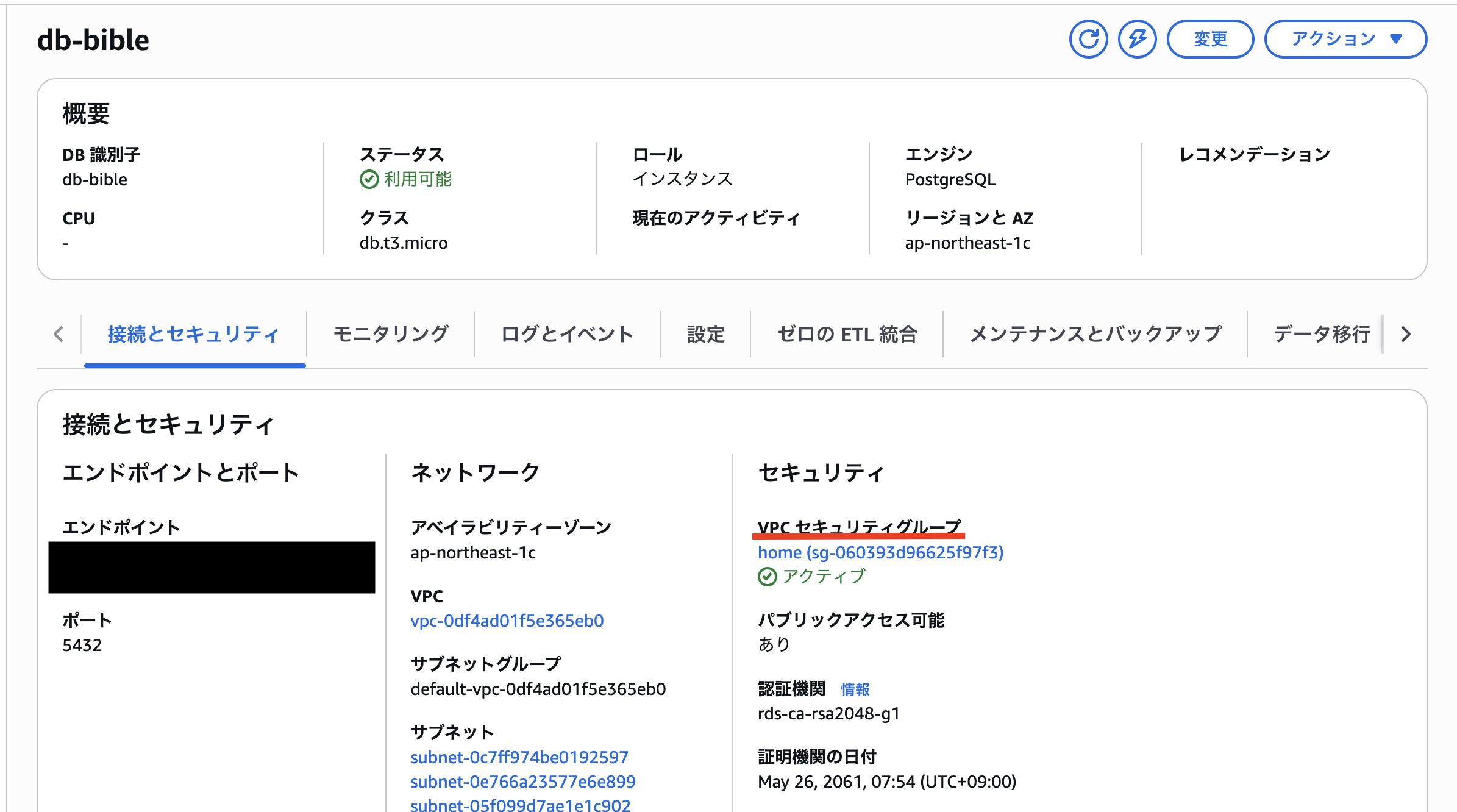Screen dimensions: 1457x812
Task: Click the 情報 info link next to 認証機関
Action: [855, 689]
